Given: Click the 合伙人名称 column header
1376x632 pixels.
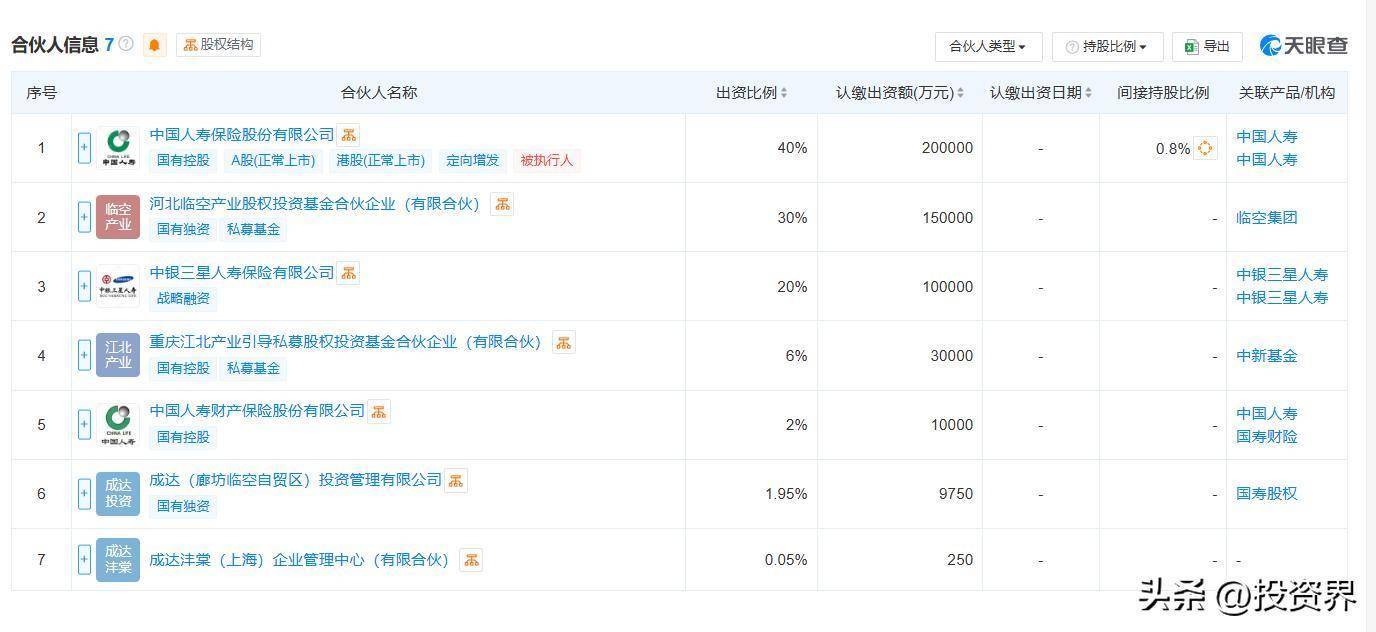Looking at the screenshot, I should (379, 93).
